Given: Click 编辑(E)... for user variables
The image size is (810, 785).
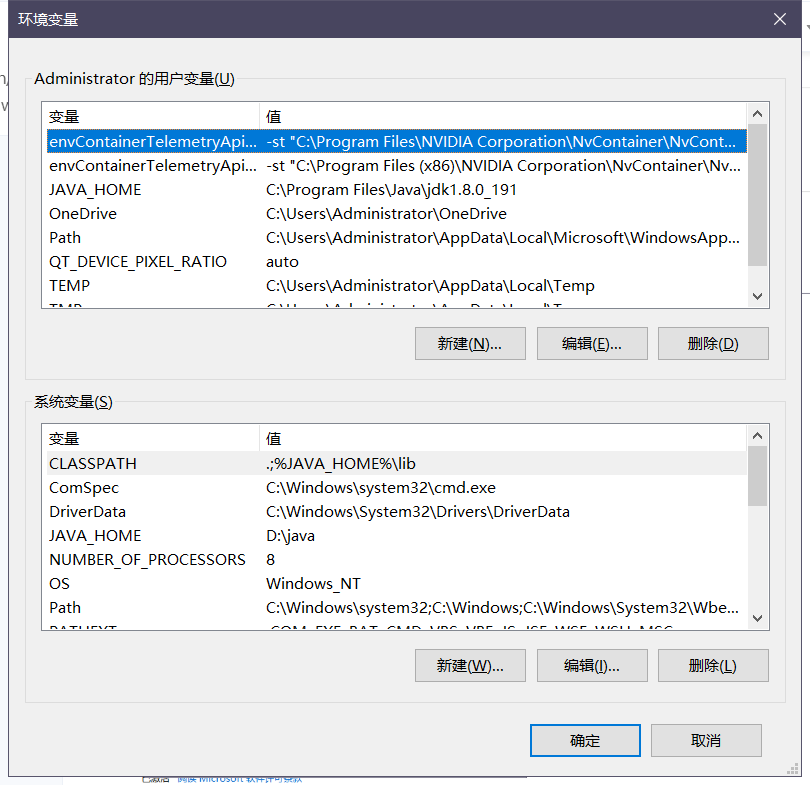Looking at the screenshot, I should pyautogui.click(x=592, y=343).
